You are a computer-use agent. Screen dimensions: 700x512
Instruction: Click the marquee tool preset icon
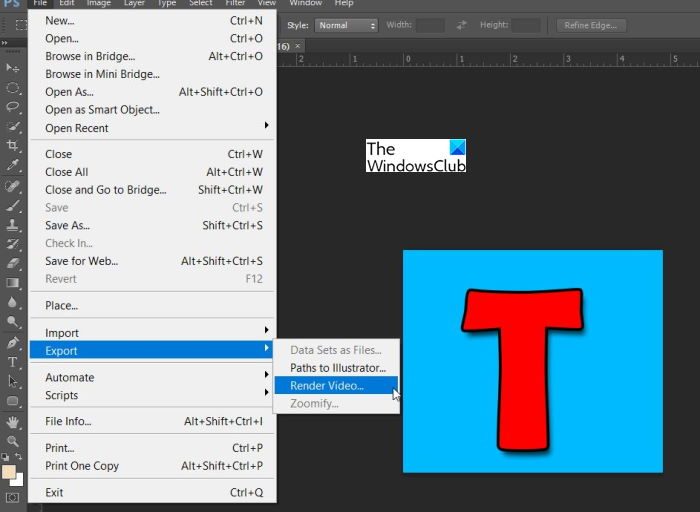[21, 25]
